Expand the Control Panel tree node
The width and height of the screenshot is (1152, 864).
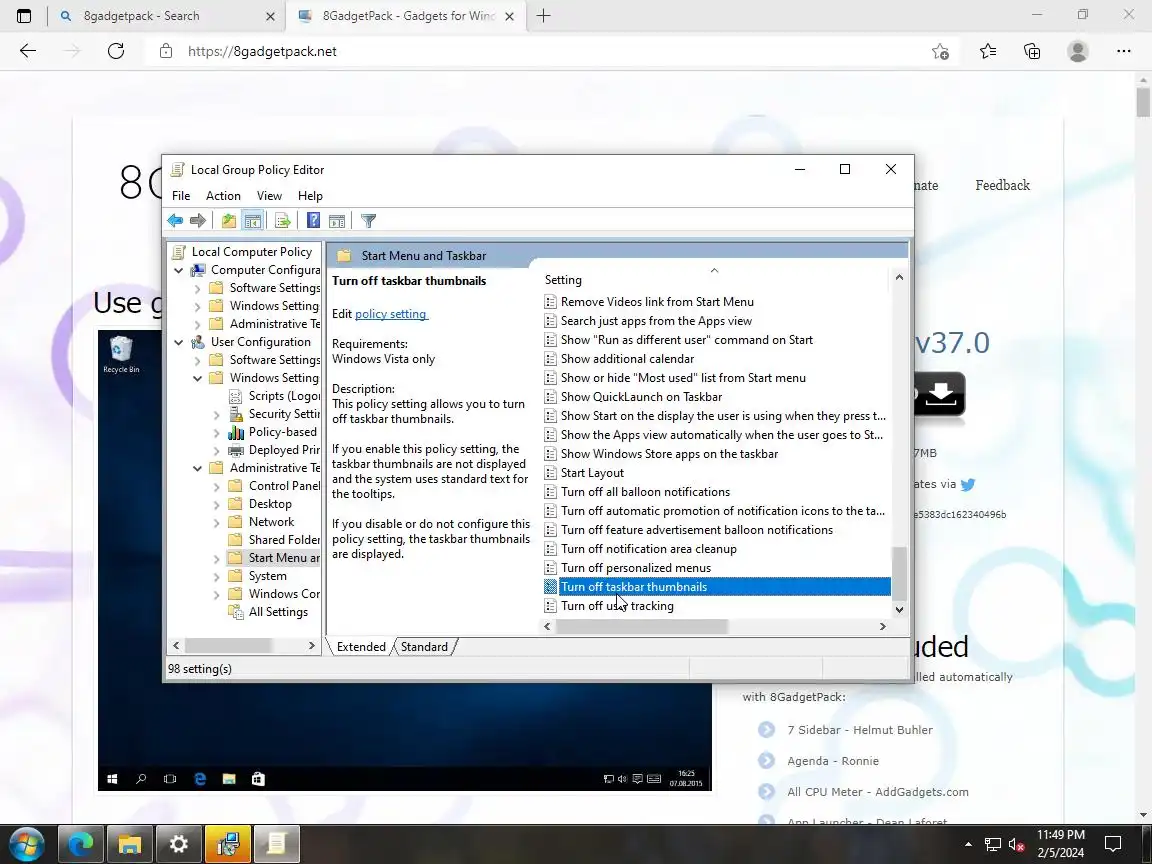click(217, 486)
